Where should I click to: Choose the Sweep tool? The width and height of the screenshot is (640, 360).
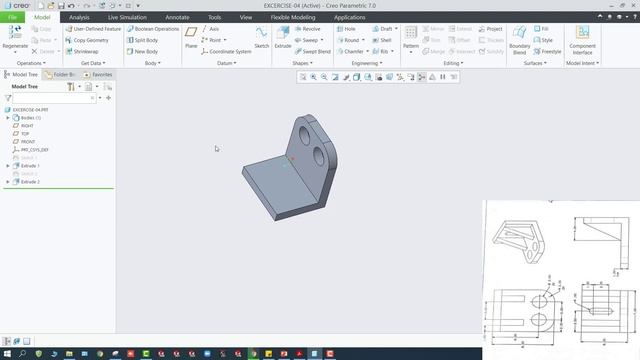click(x=309, y=40)
